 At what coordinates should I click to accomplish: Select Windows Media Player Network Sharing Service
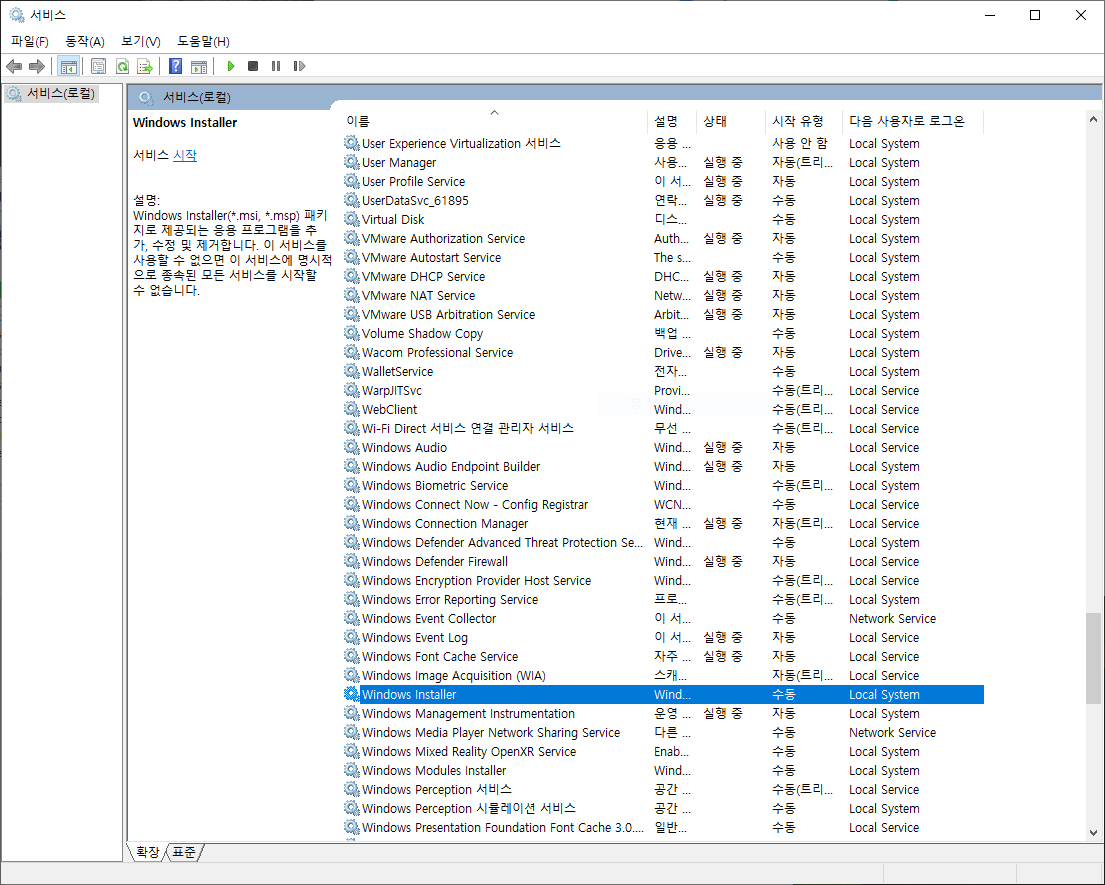point(663,733)
